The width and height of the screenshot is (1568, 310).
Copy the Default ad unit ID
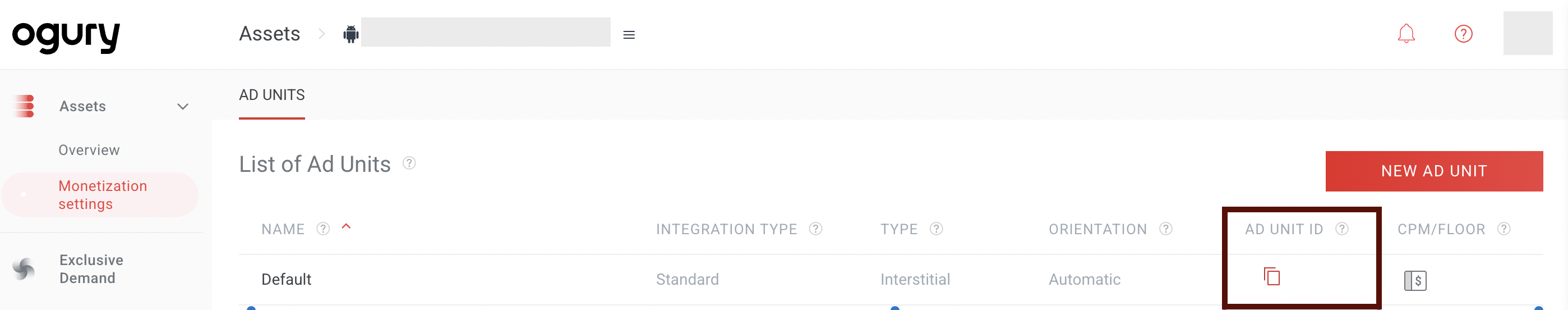[1271, 276]
